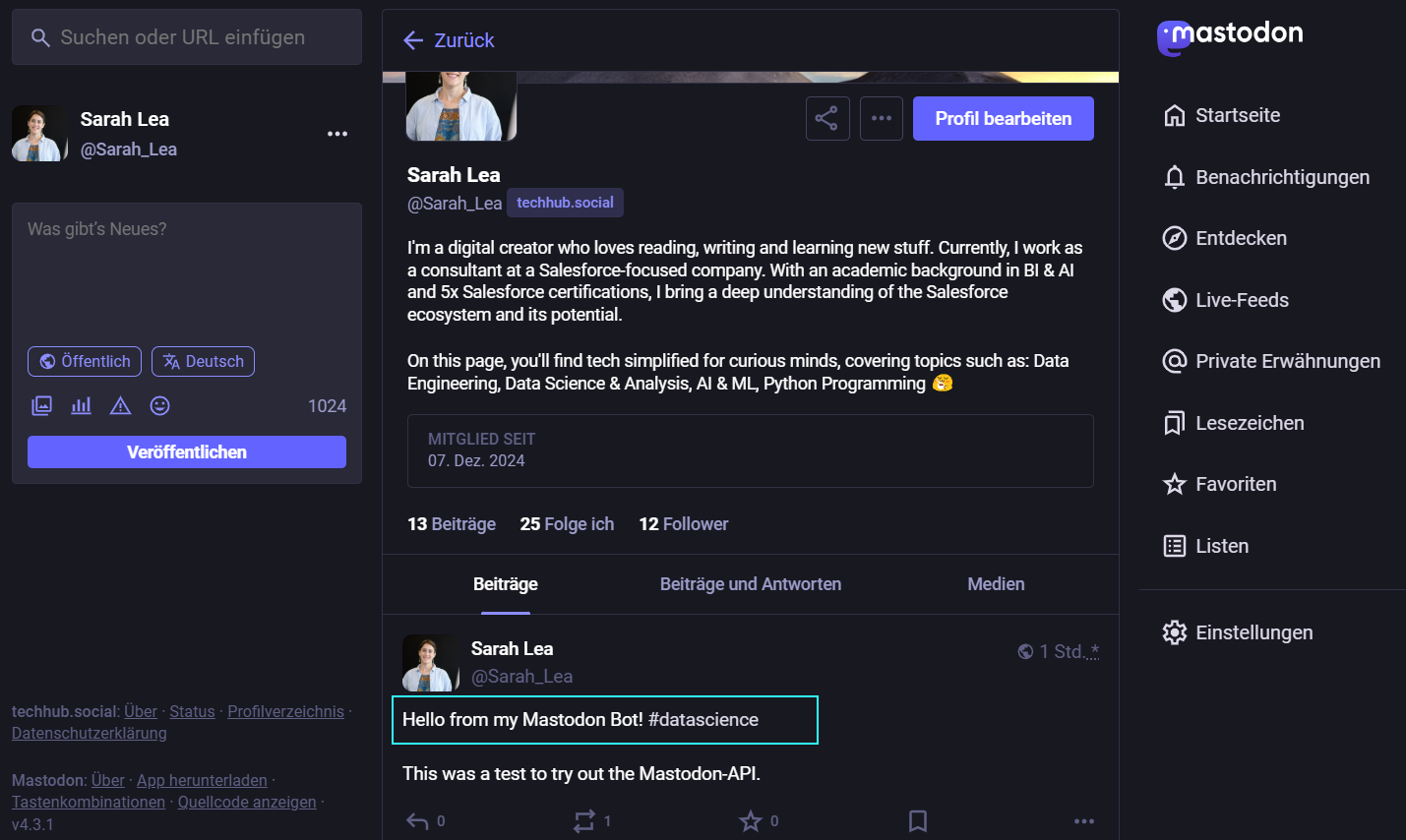Screen dimensions: 1406x840
Task: Click the share profile icon
Action: (x=826, y=119)
